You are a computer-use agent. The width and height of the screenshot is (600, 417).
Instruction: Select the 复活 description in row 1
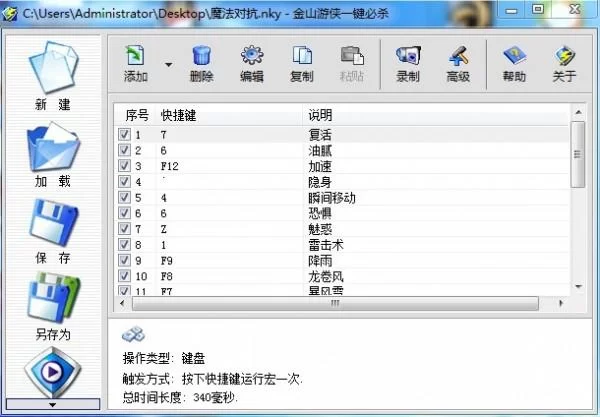click(x=320, y=135)
